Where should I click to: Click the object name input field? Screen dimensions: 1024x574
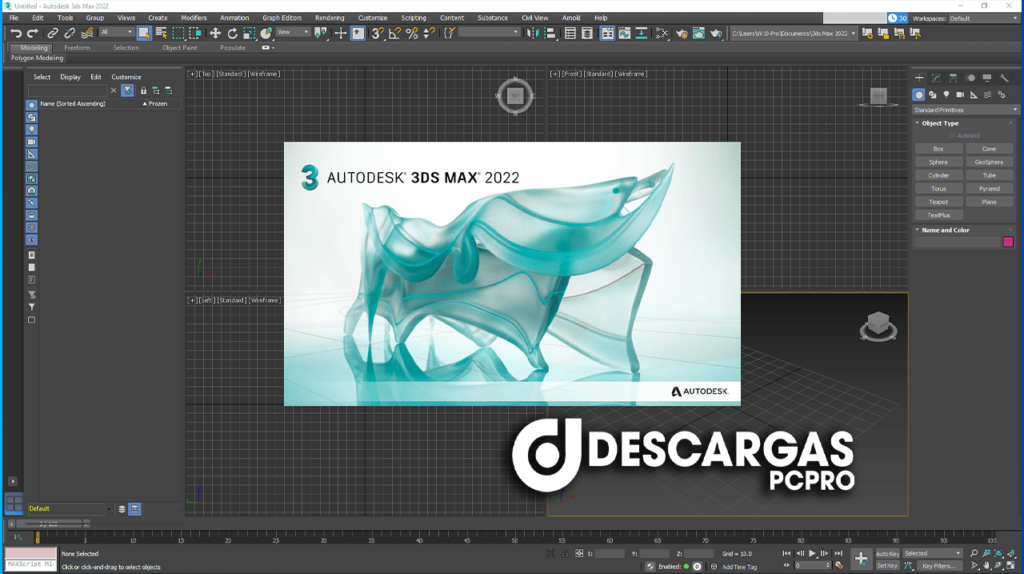click(957, 242)
